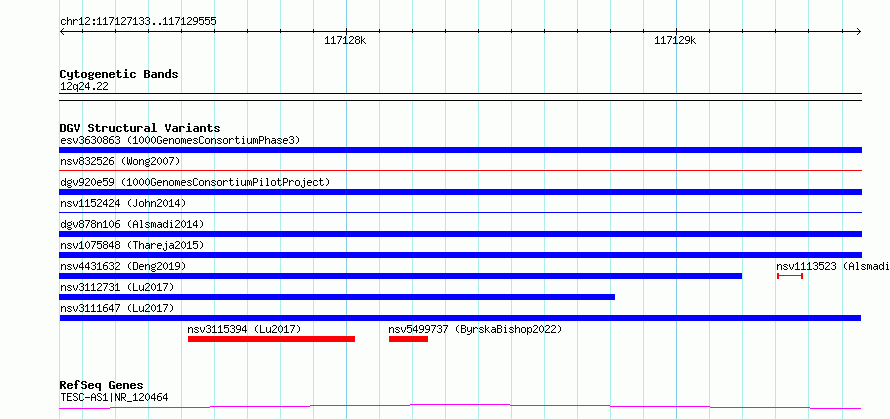Click the Cytogenetic Bands track heading
The image size is (890, 419).
coord(119,74)
